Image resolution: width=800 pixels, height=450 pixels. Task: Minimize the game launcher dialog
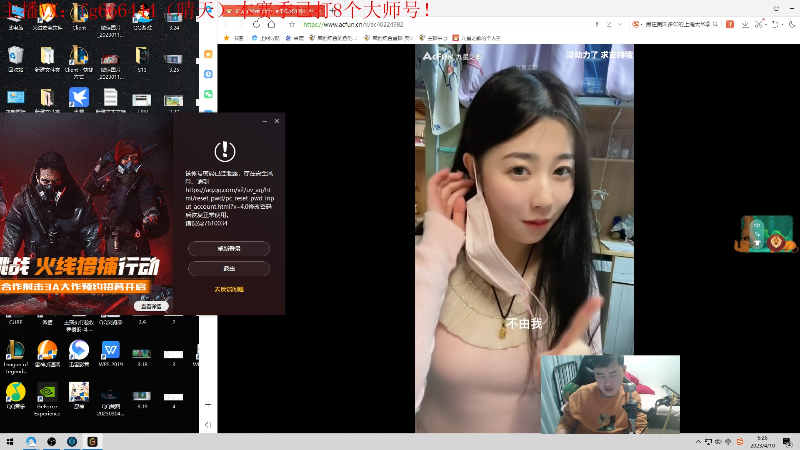pos(264,121)
